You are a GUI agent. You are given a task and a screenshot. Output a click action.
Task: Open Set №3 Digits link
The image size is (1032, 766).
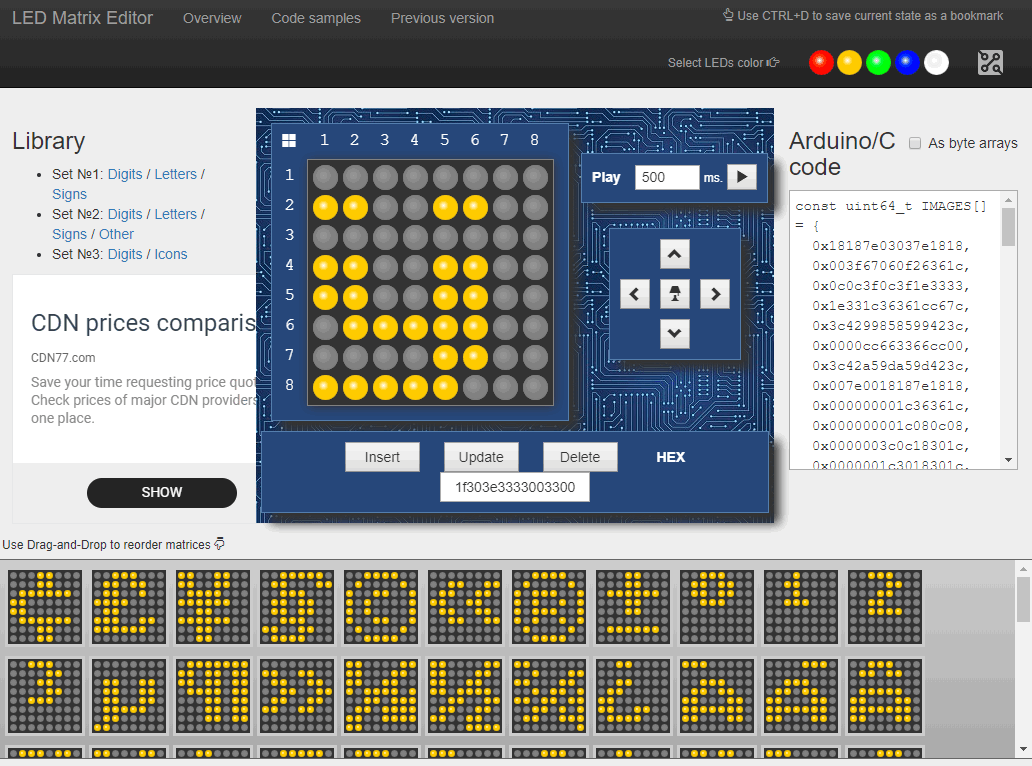click(125, 254)
